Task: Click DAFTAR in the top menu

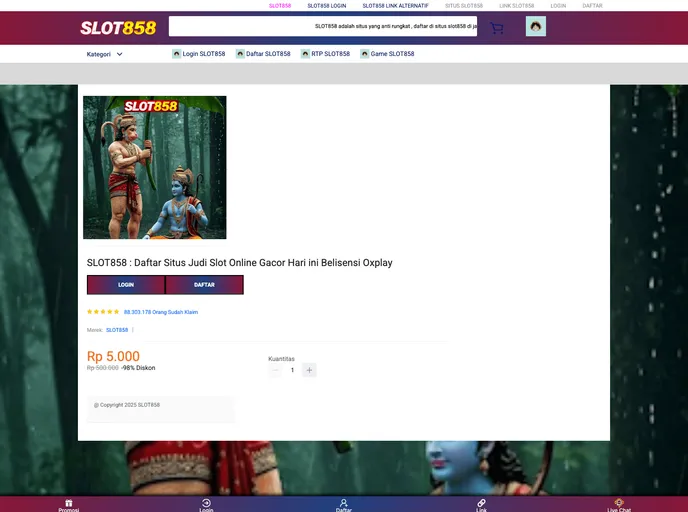Action: pos(592,6)
